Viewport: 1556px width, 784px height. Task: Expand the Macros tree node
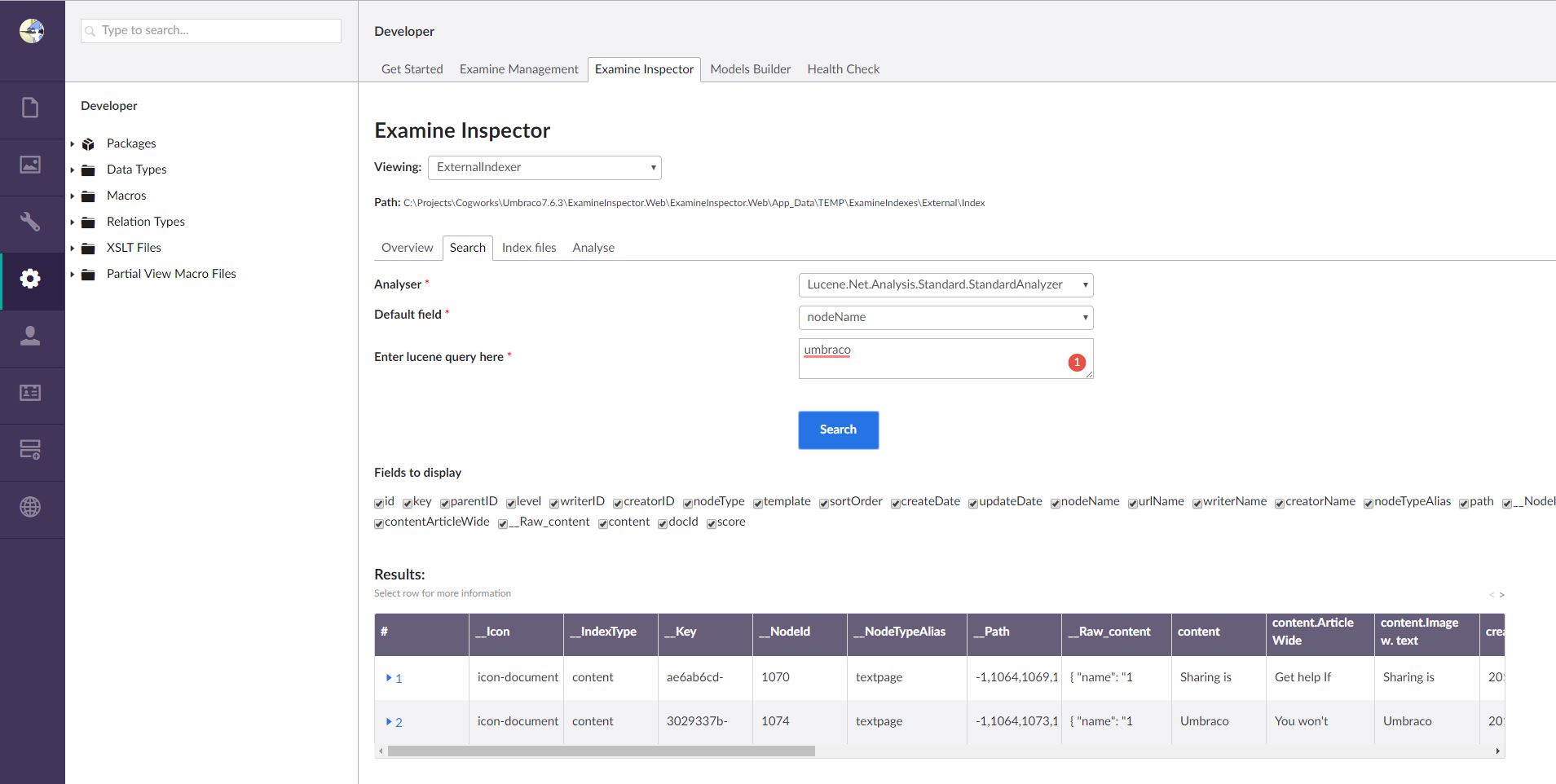point(73,196)
